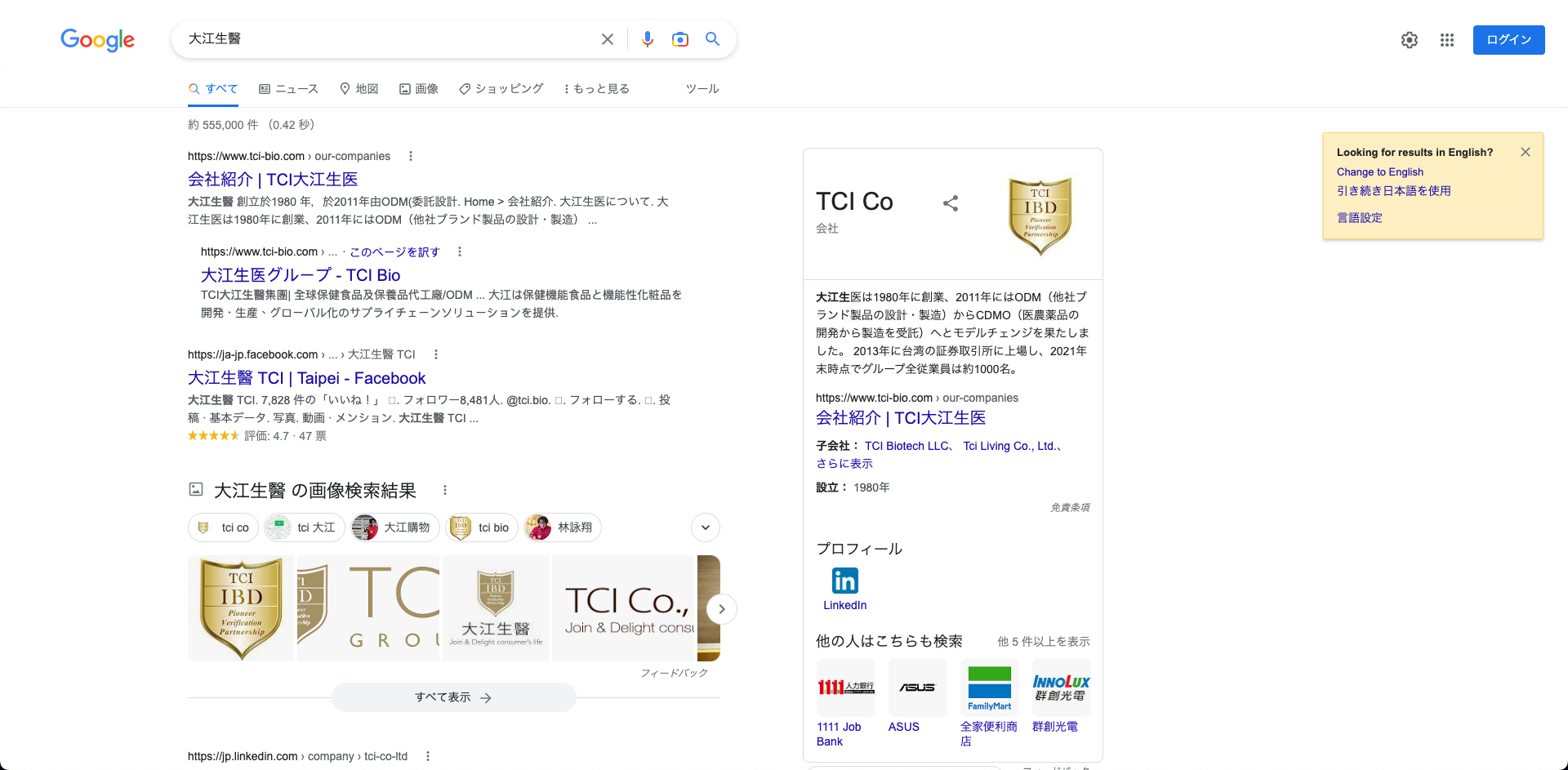Screen dimensions: 1568x770
Task: Open options menu for tci-bio.com our-companies result
Action: [411, 156]
